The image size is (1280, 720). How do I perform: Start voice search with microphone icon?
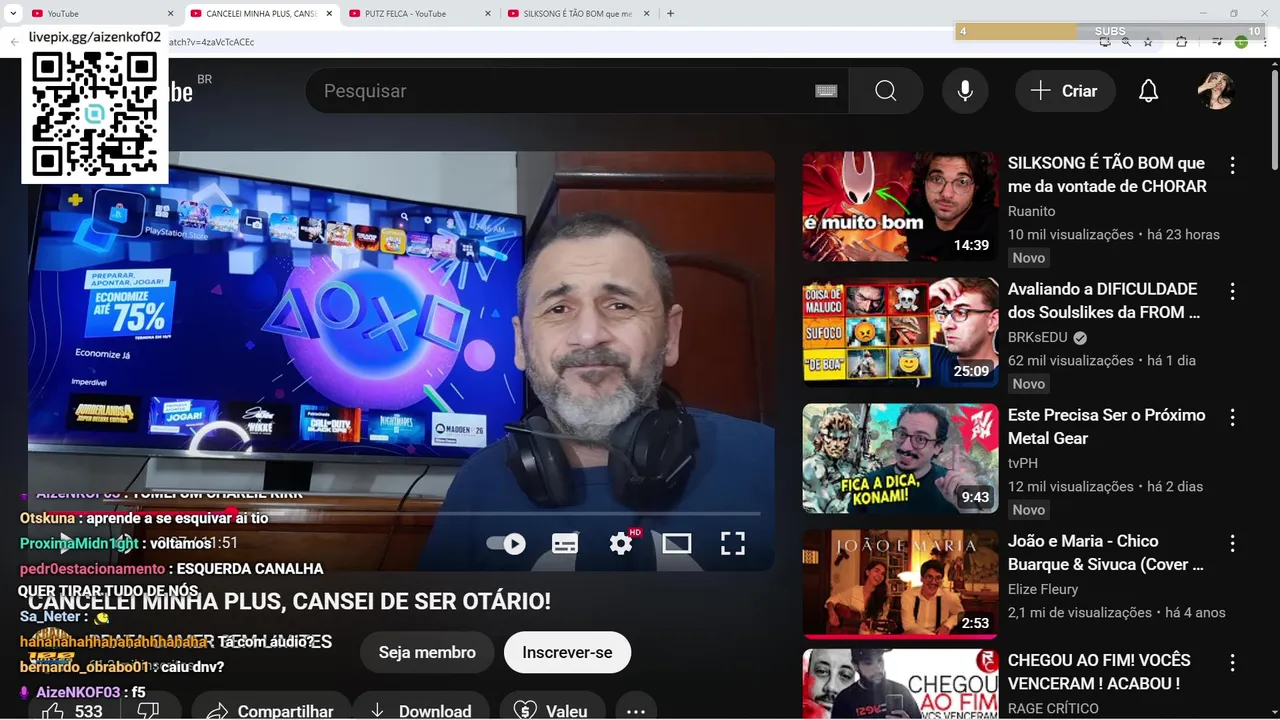[965, 91]
